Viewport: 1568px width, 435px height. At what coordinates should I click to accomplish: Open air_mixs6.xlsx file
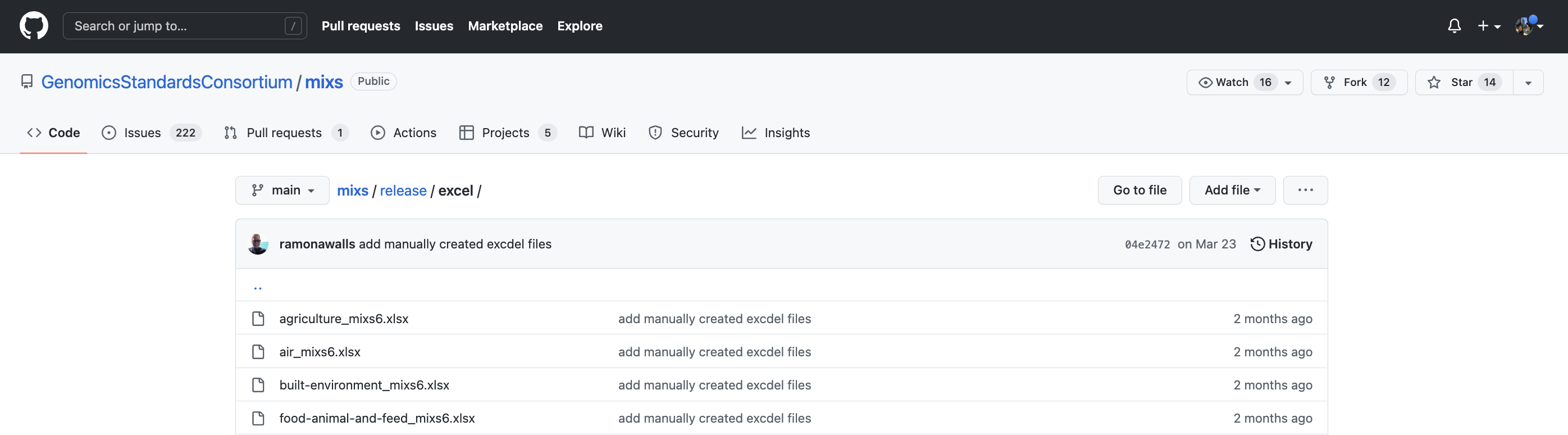(320, 351)
